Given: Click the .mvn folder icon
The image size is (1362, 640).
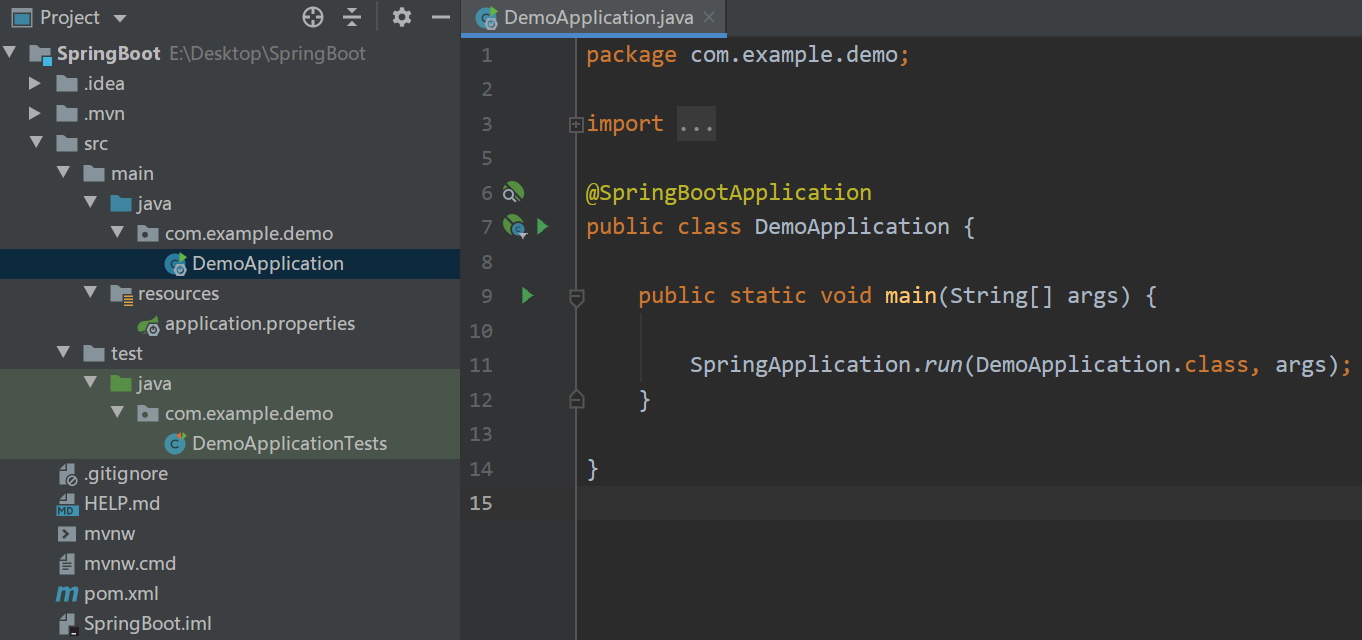Looking at the screenshot, I should coord(67,113).
